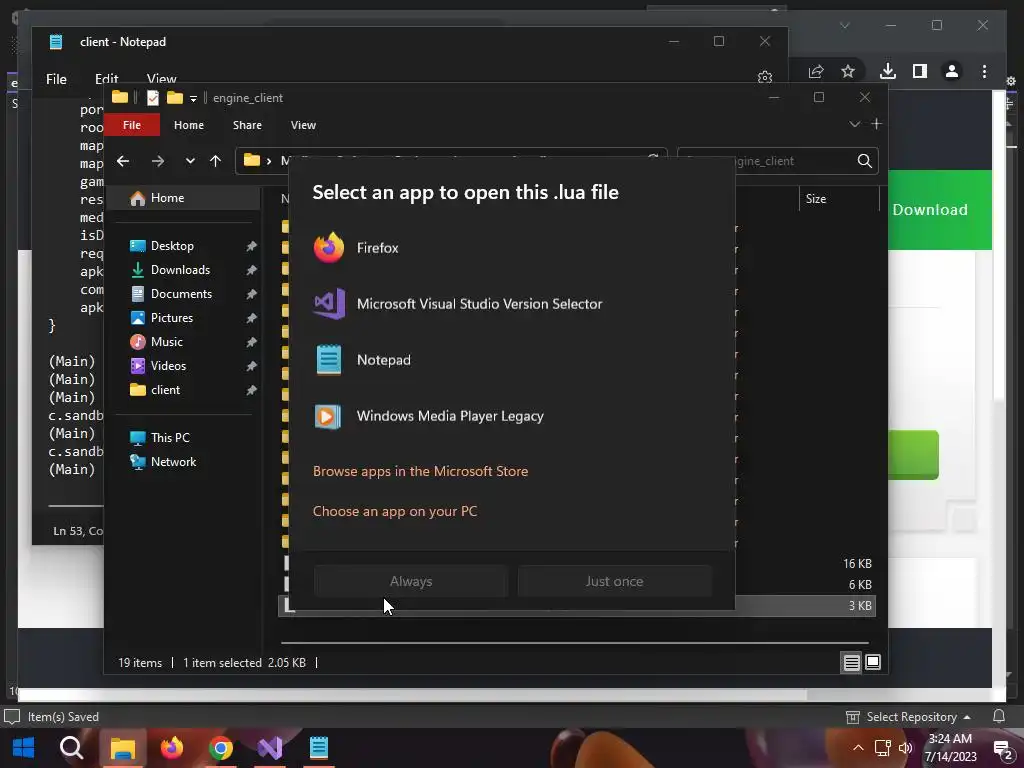Open pinned client folder in sidebar
This screenshot has height=768, width=1024.
[165, 390]
